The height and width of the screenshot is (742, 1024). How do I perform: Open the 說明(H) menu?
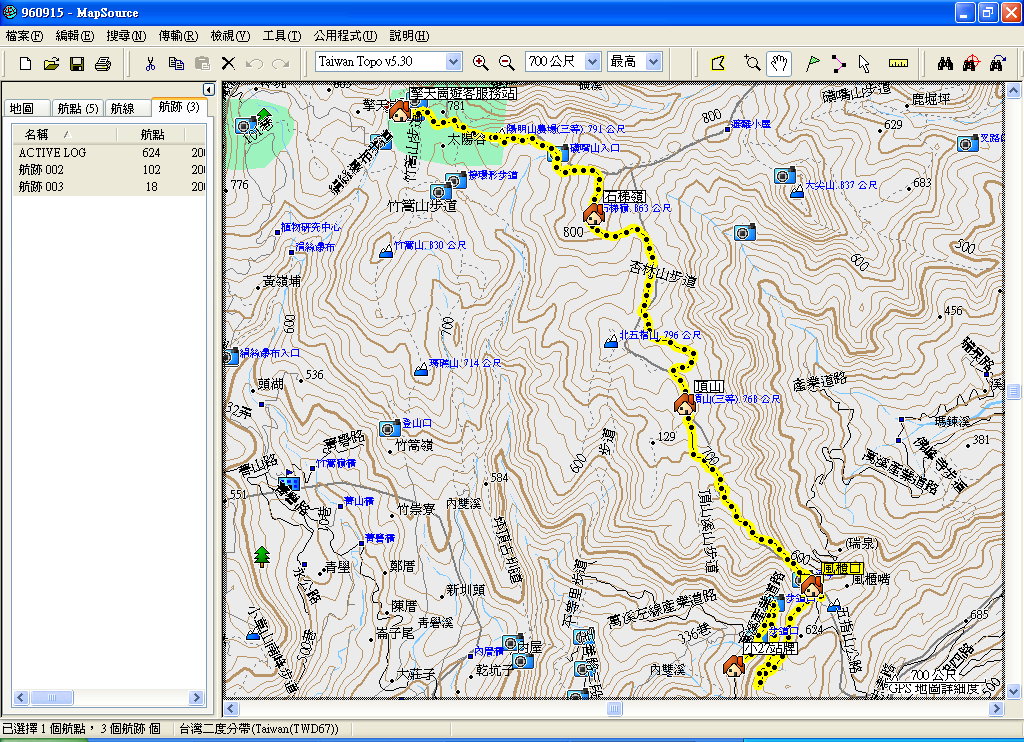(409, 36)
